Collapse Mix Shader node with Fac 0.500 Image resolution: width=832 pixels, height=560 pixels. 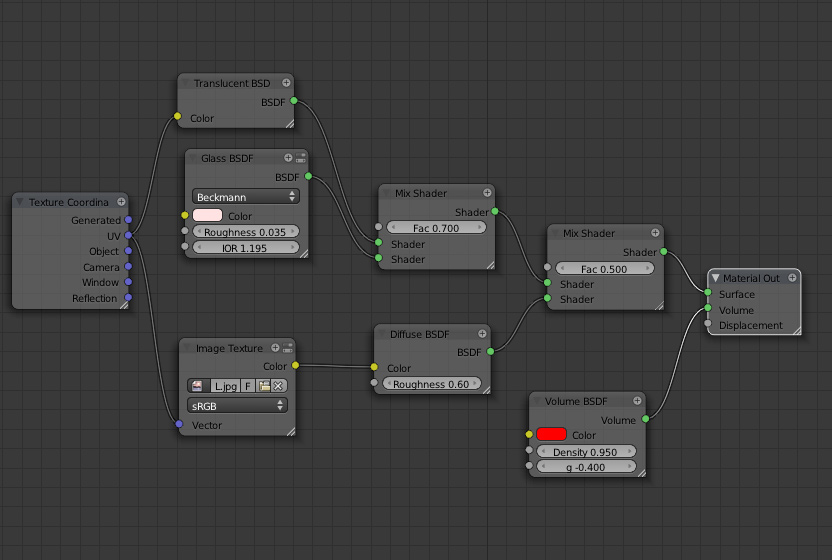[555, 233]
